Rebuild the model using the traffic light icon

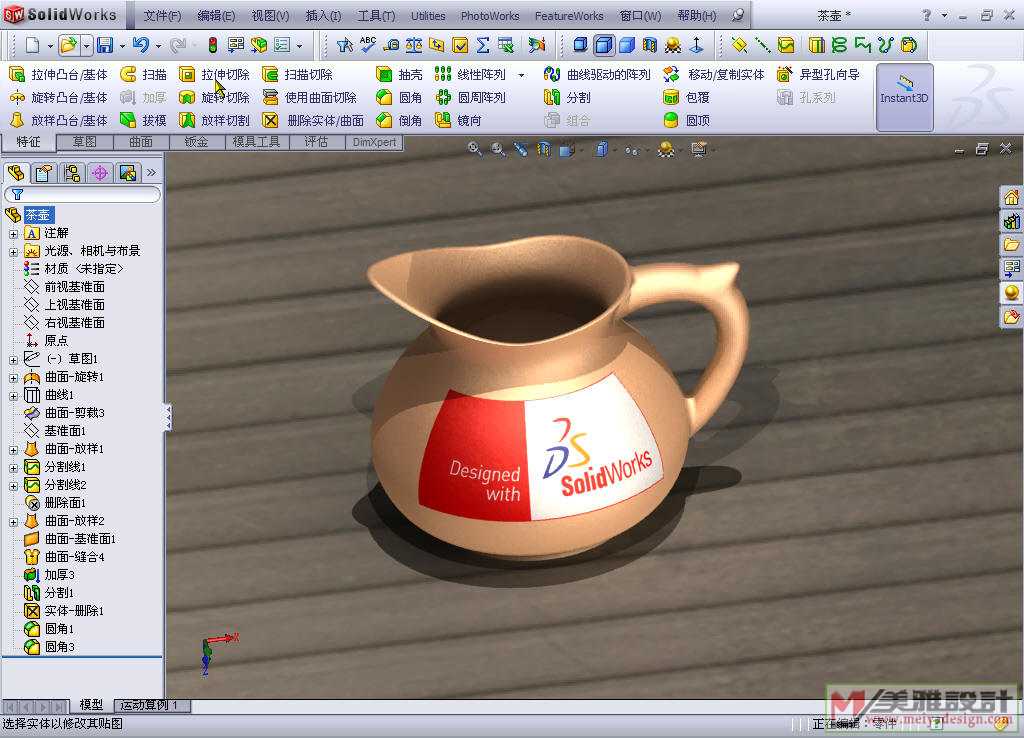tap(212, 44)
